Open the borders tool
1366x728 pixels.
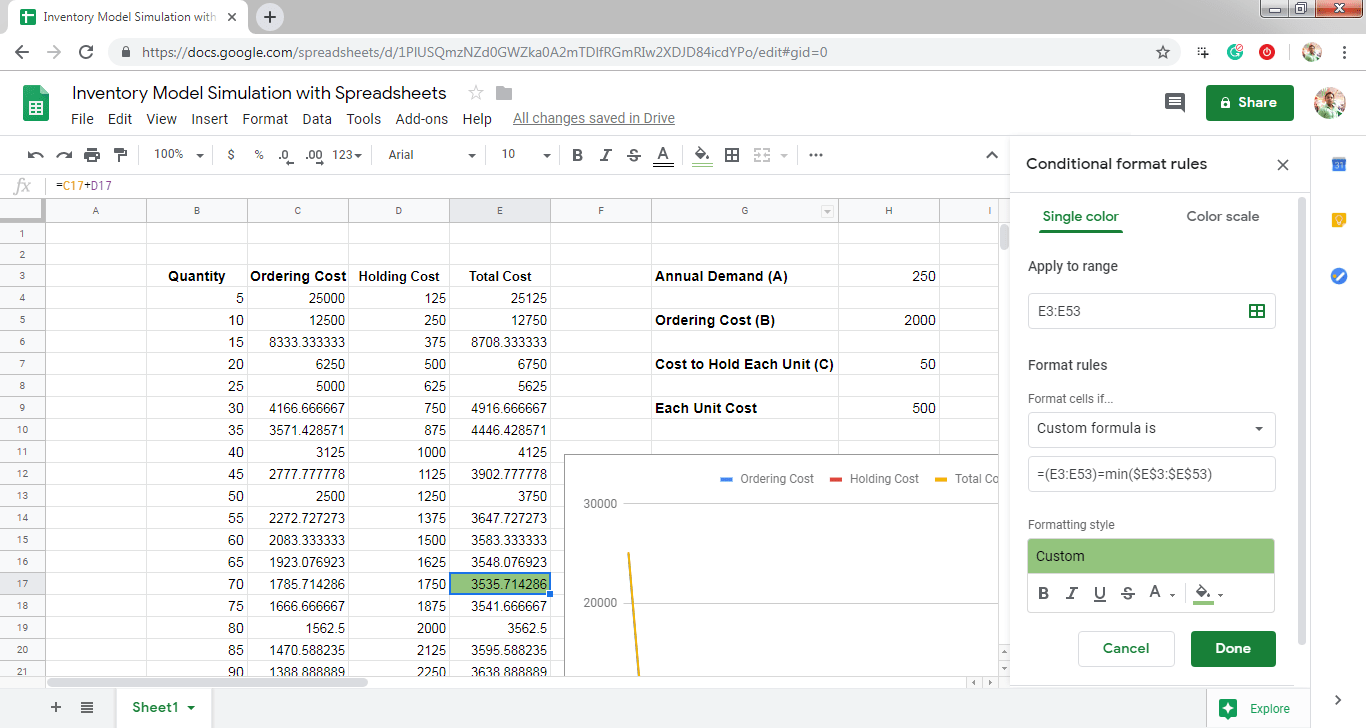(x=732, y=155)
